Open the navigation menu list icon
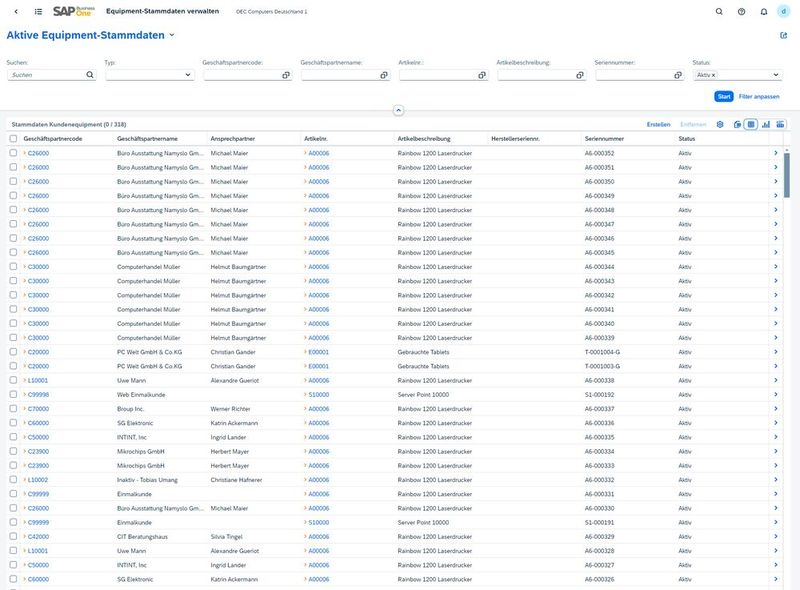 click(38, 12)
